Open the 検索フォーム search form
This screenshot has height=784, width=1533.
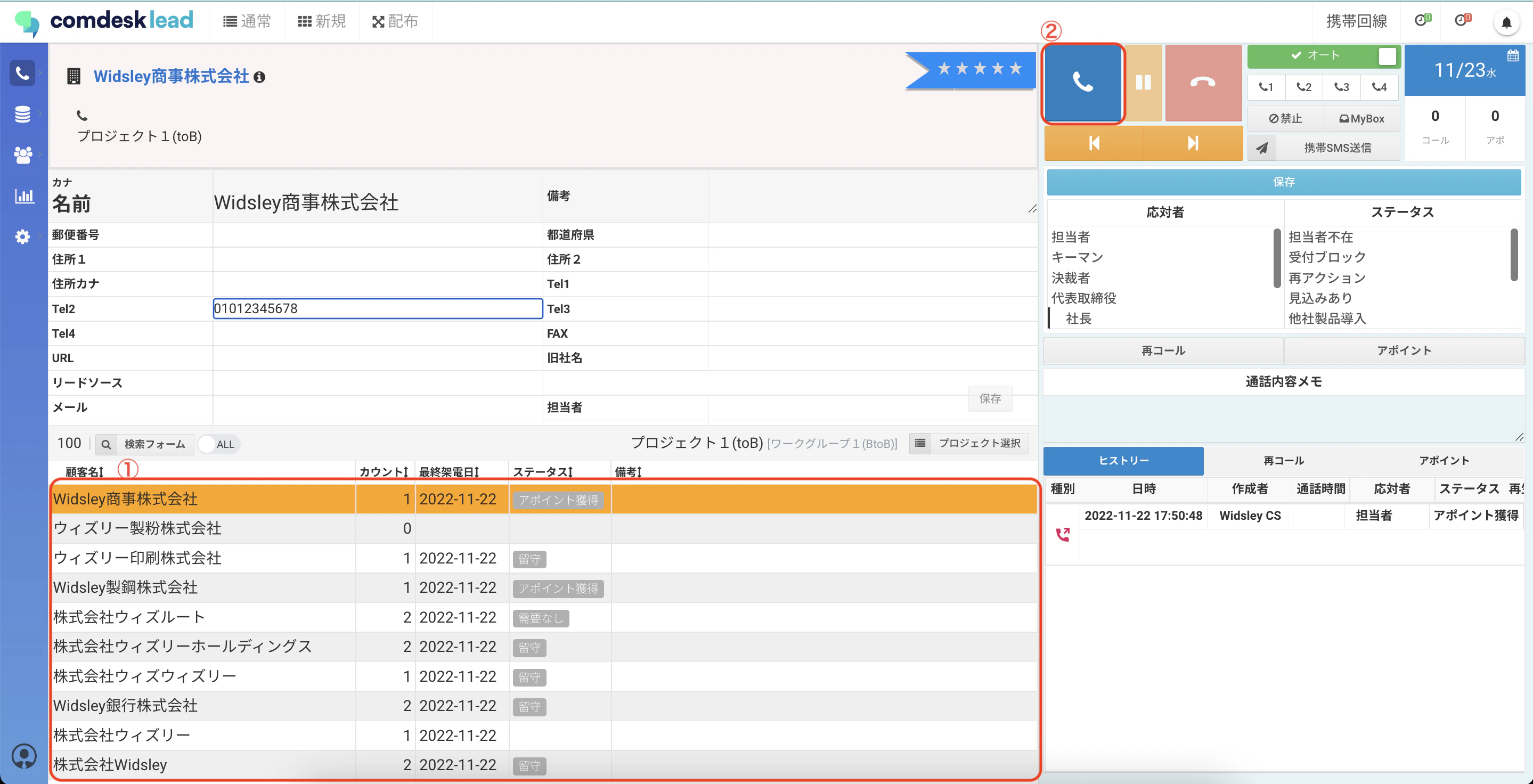point(144,444)
